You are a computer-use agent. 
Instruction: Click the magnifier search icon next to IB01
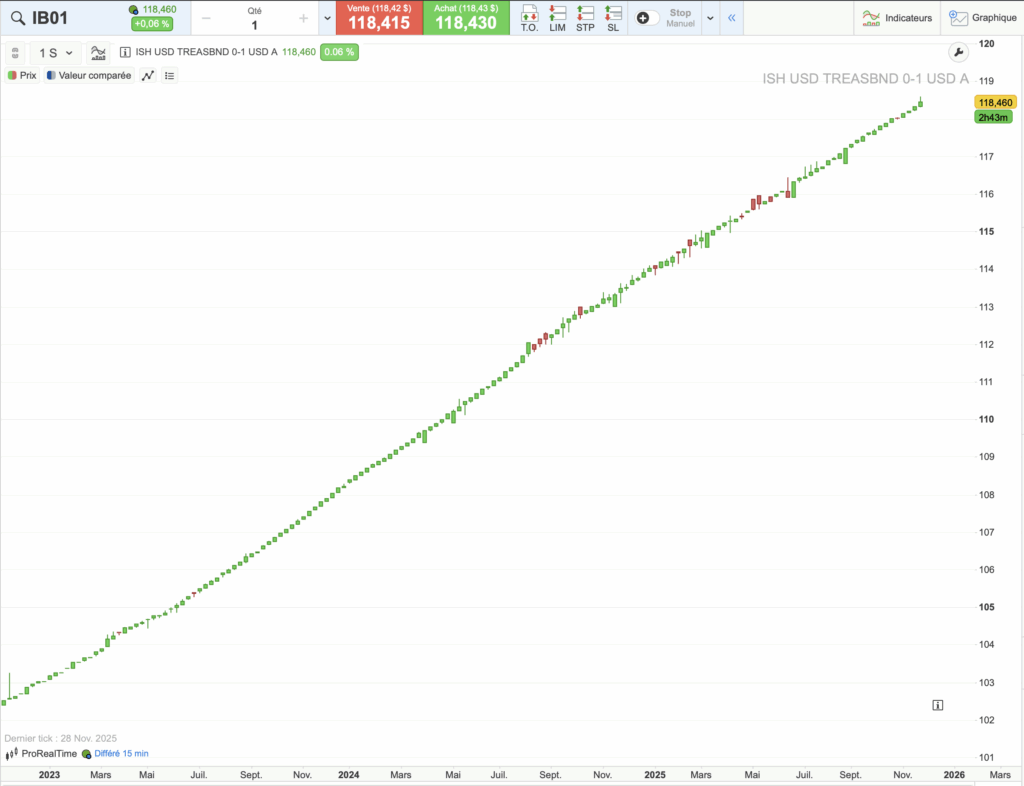pos(16,17)
